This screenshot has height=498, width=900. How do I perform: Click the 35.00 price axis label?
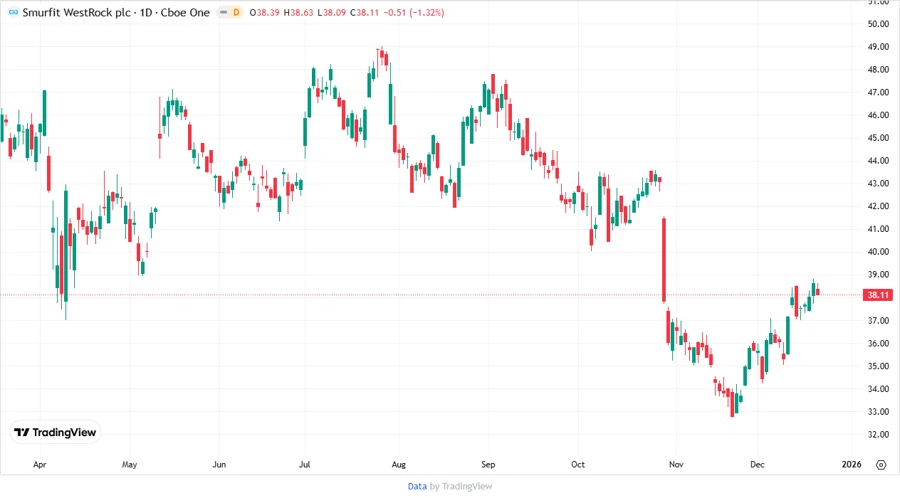point(878,365)
